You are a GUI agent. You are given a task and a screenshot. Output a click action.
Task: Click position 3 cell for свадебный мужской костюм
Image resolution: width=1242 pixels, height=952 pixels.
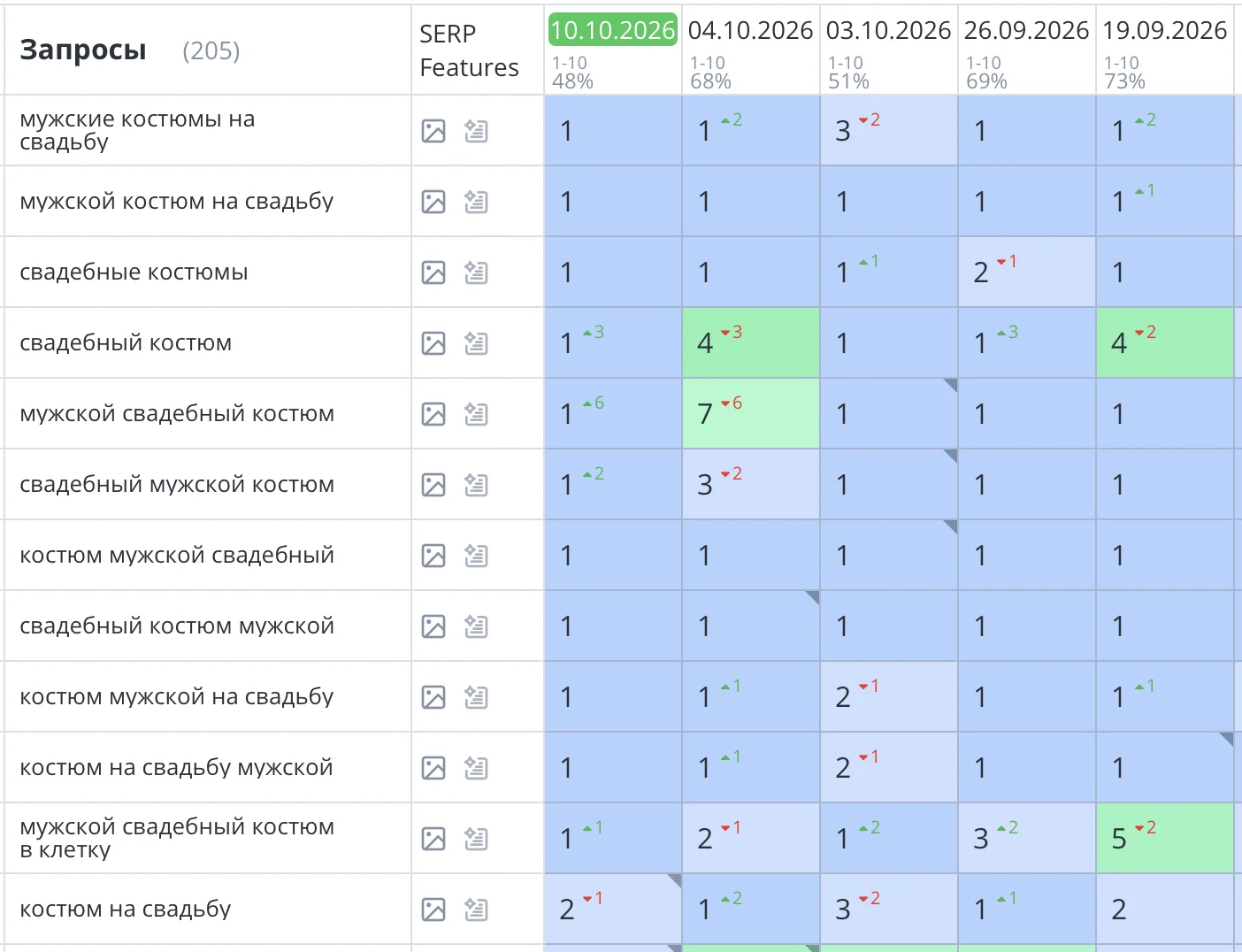751,485
